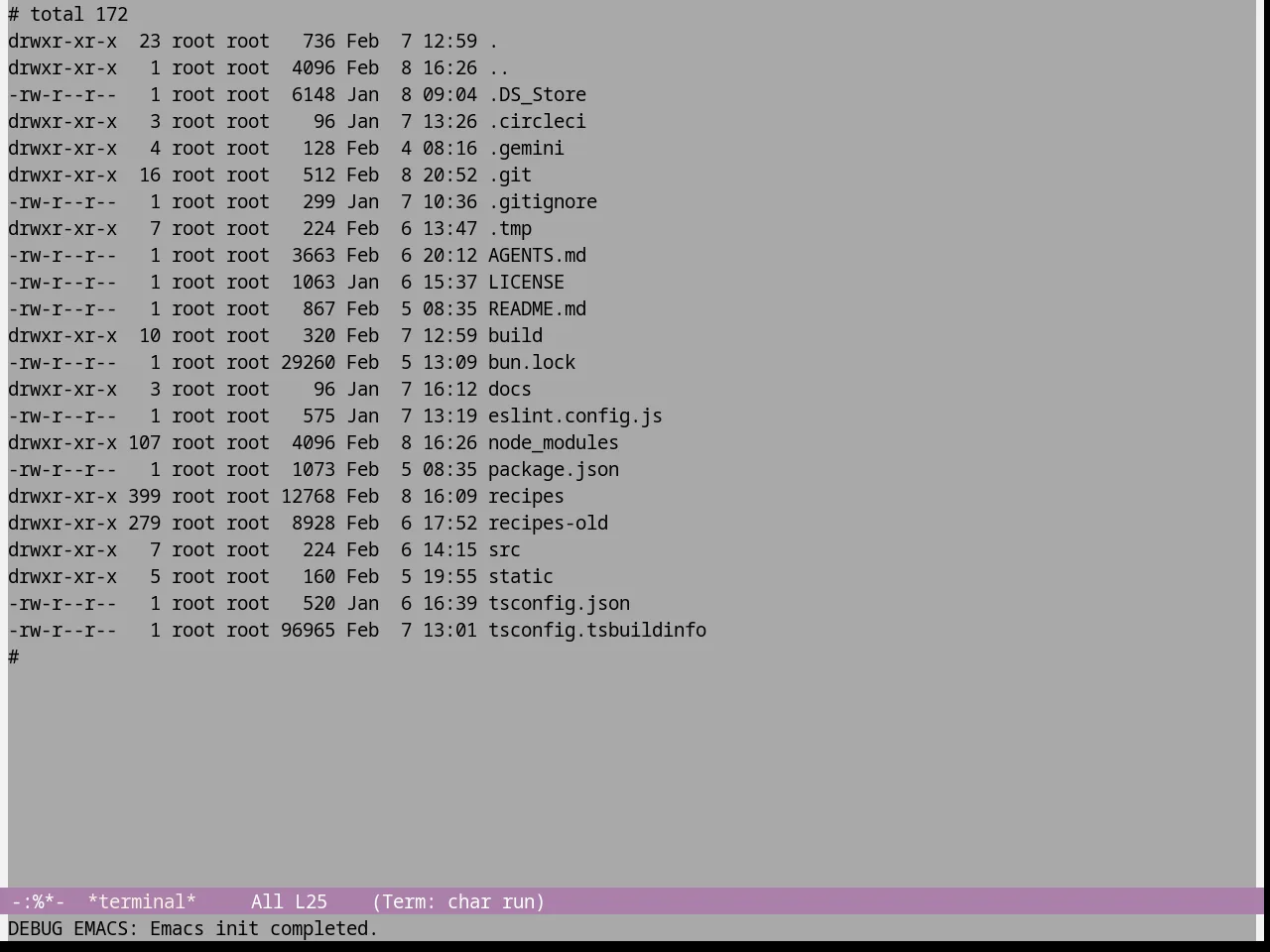Select AGENTS.md in the listing
The width and height of the screenshot is (1270, 952).
537,255
